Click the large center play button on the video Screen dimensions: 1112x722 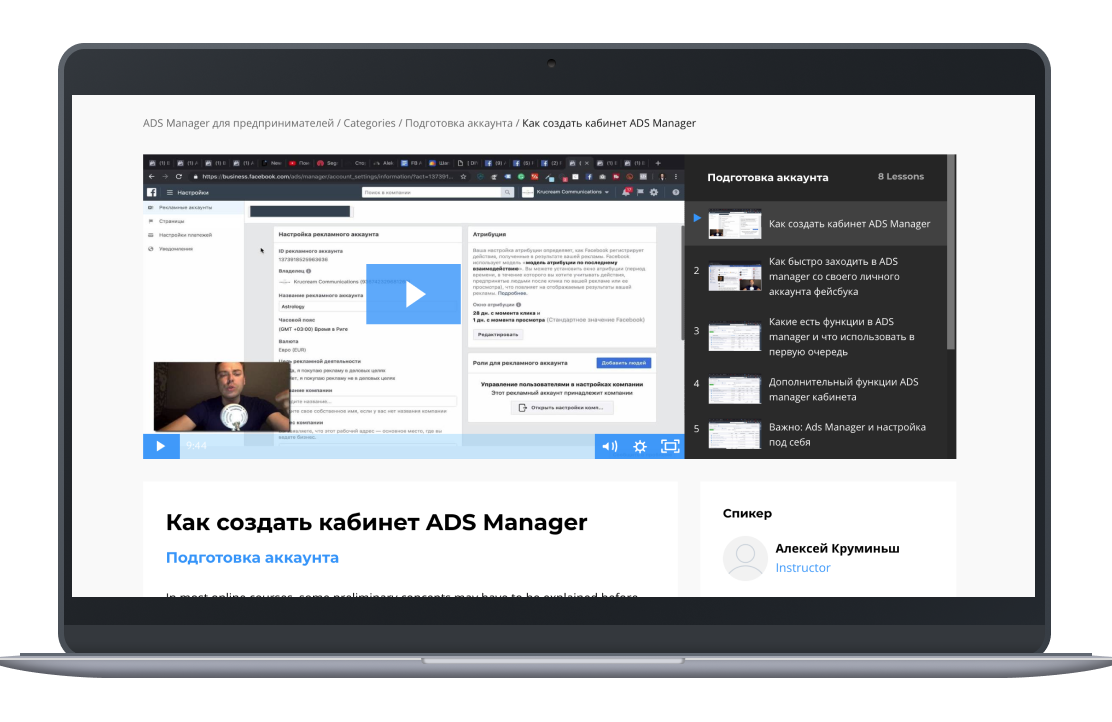[x=413, y=294]
